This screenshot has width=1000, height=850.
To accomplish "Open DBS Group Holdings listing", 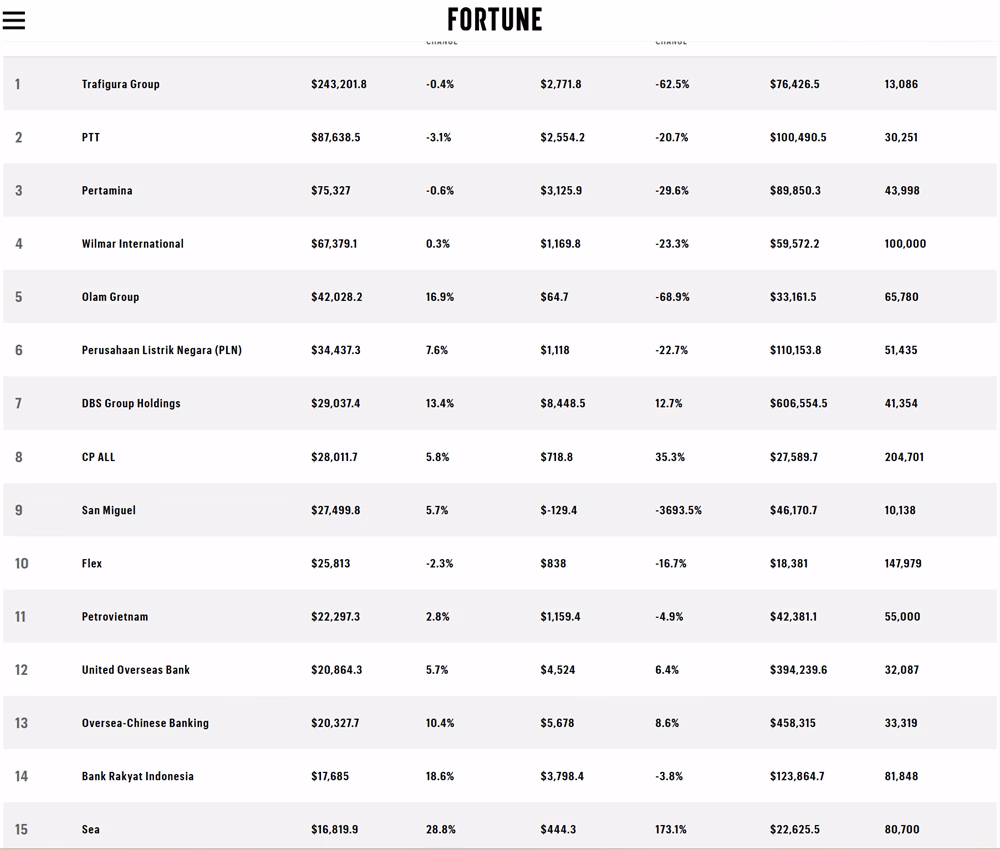I will click(133, 403).
